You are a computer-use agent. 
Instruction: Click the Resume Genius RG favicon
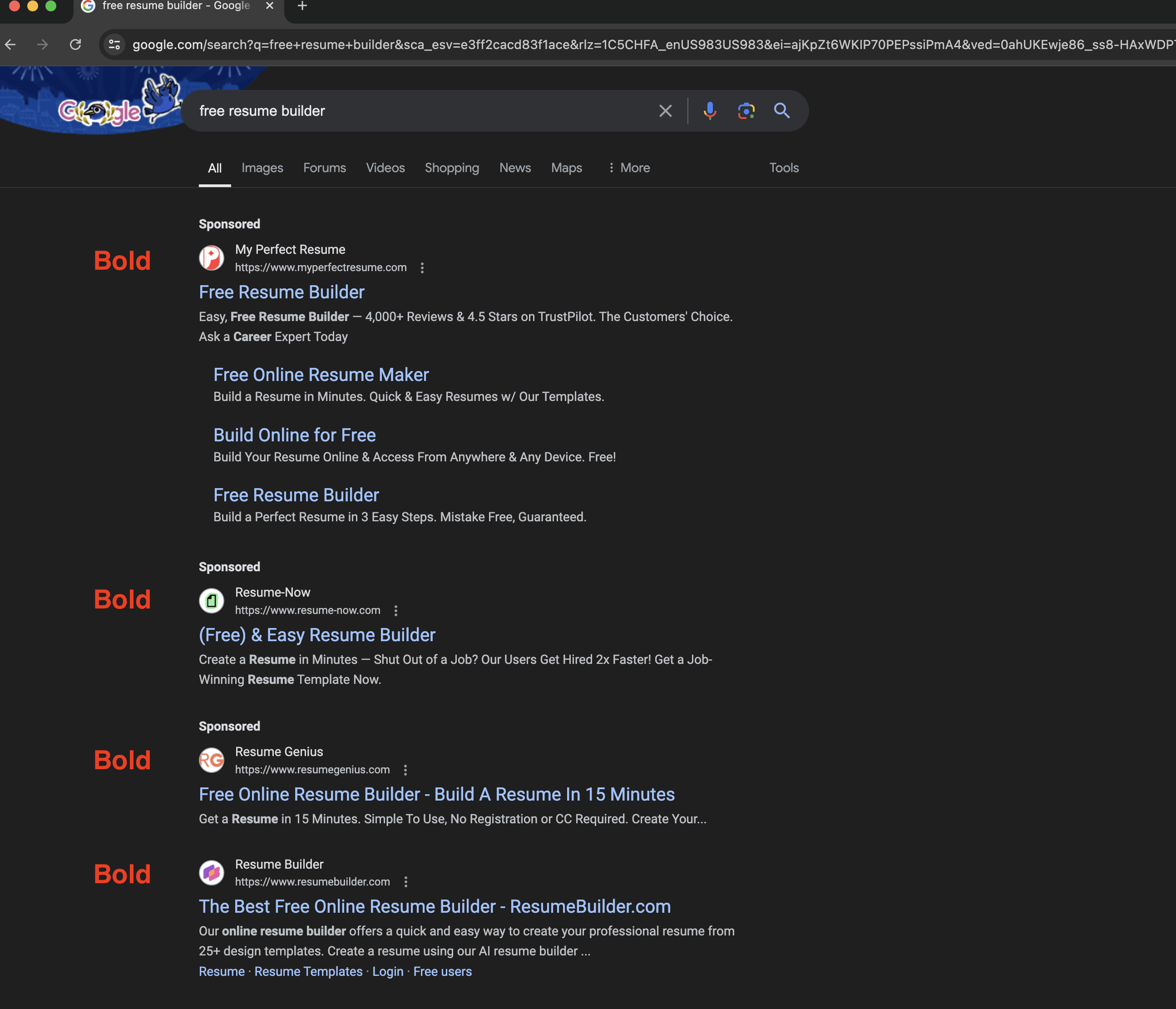coord(211,760)
